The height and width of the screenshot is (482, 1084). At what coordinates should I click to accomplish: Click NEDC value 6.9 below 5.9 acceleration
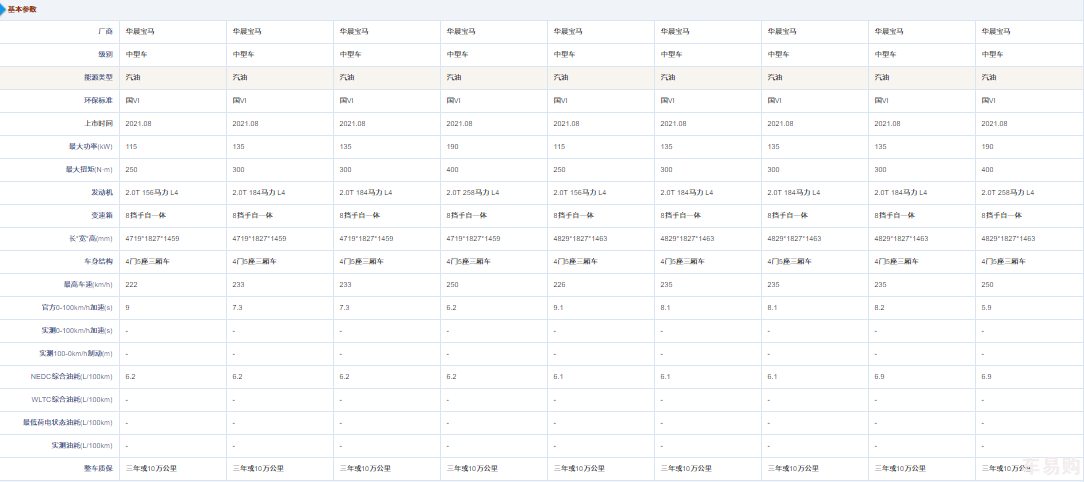pyautogui.click(x=987, y=376)
